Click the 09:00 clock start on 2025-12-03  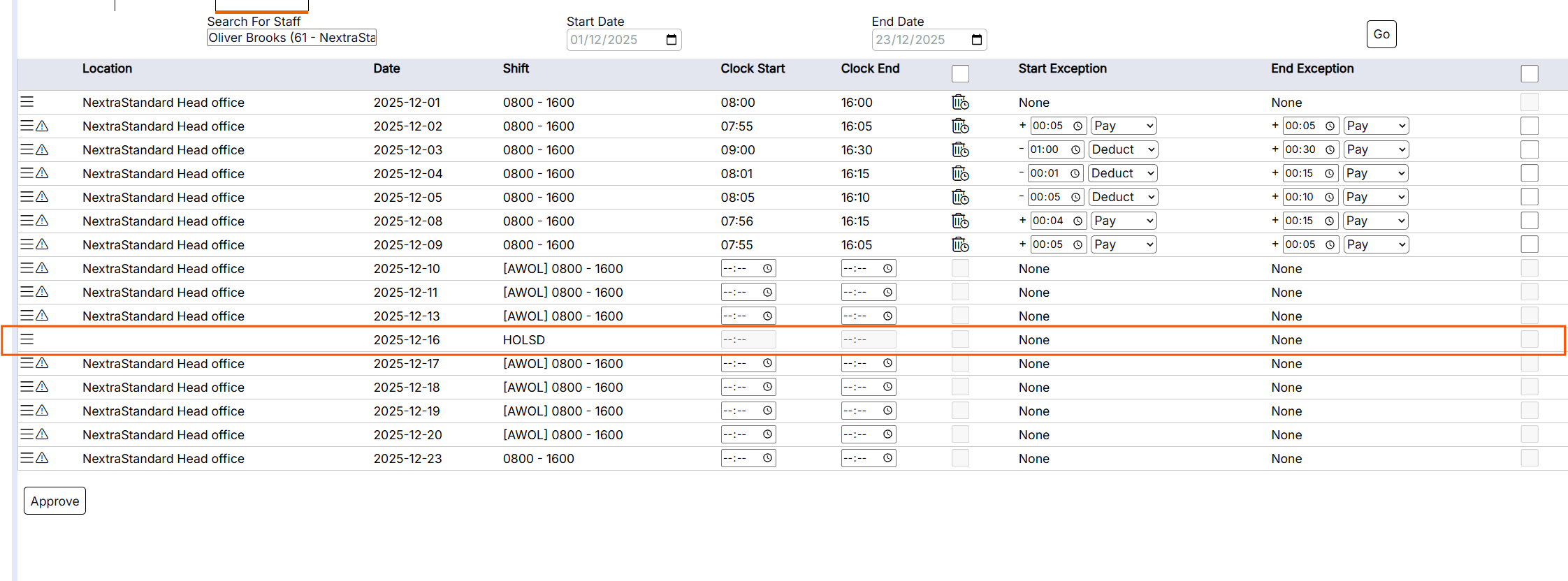click(x=738, y=149)
